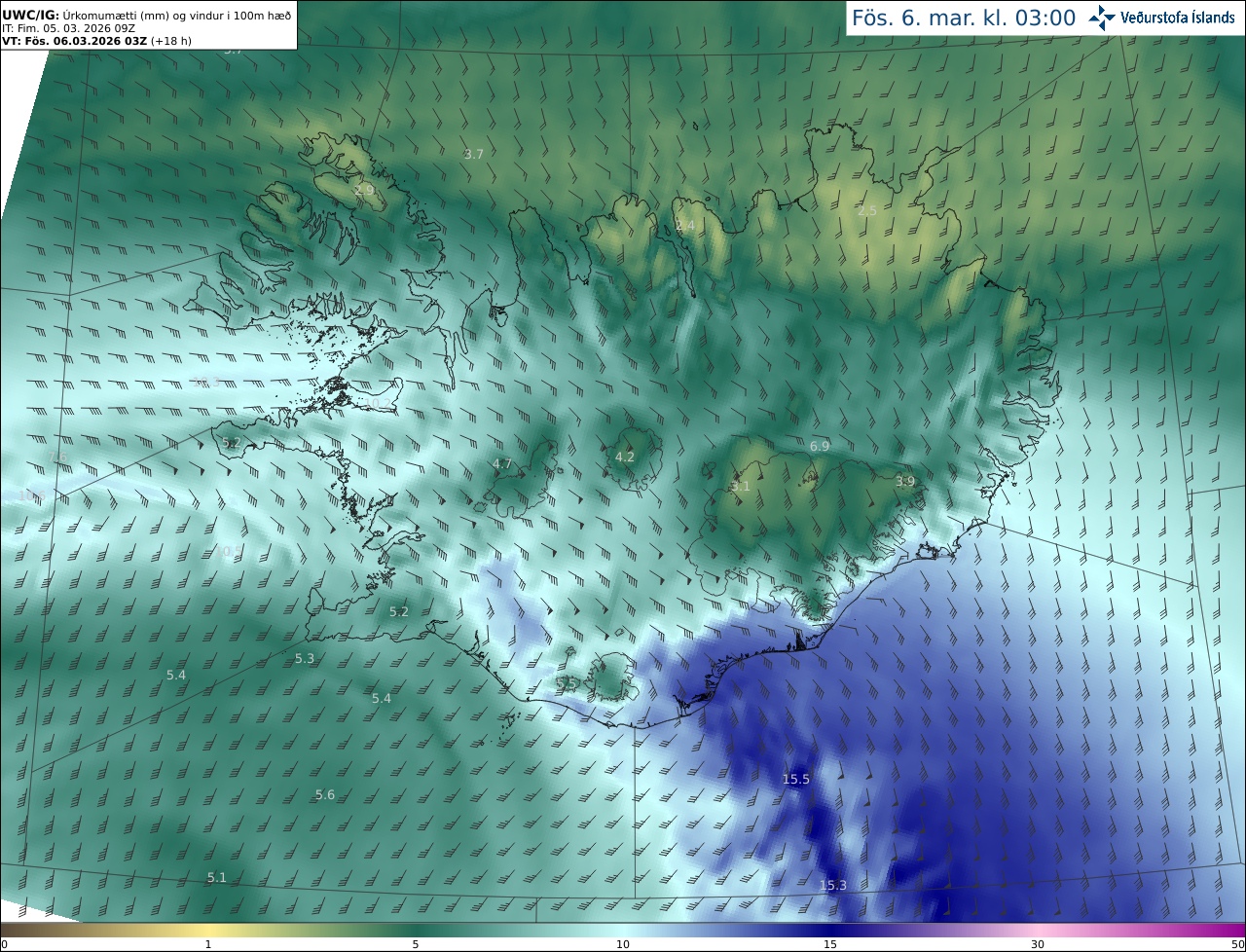
Task: Click the 2.4 value on the map
Action: pyautogui.click(x=685, y=225)
